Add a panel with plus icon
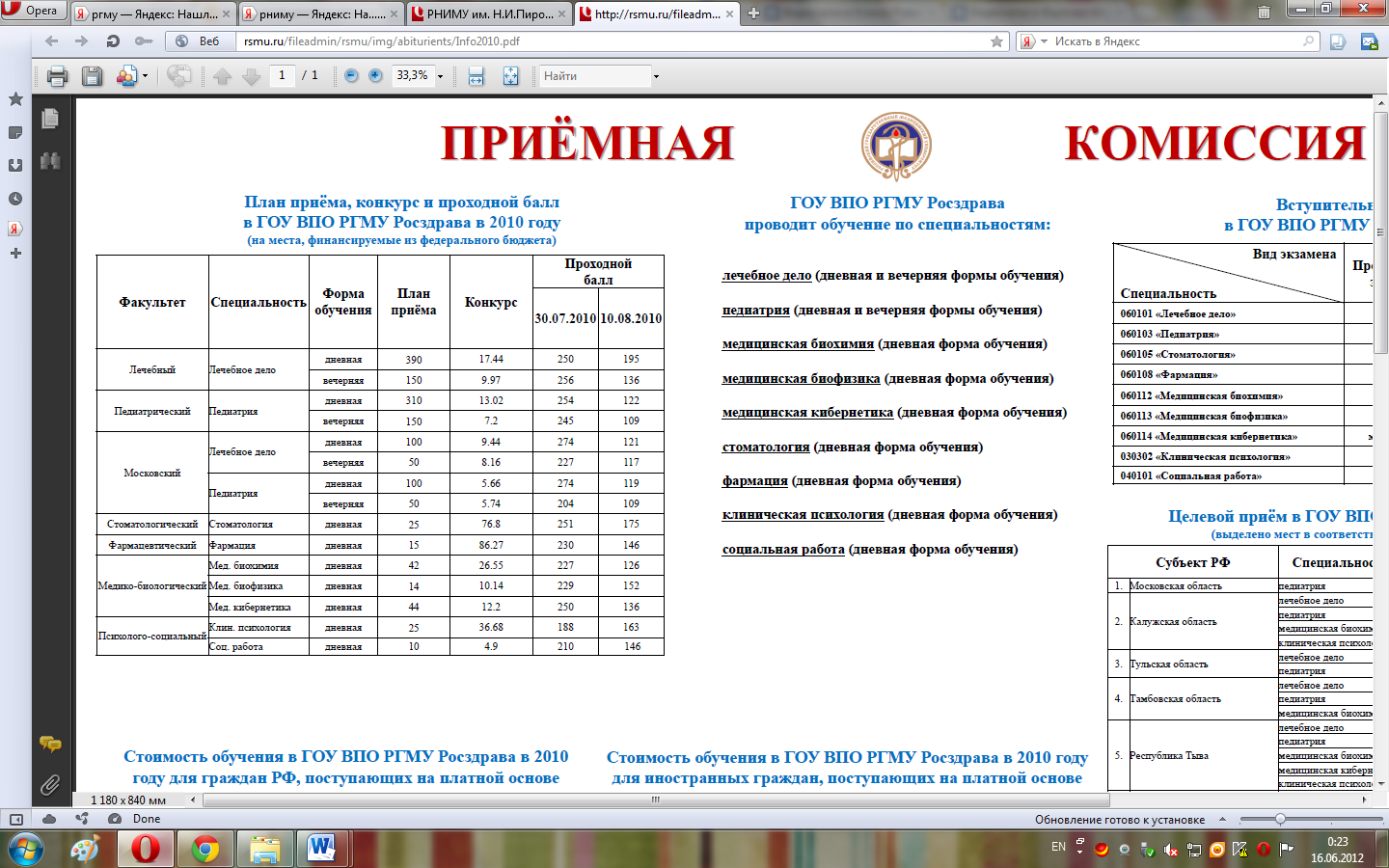 (15, 253)
